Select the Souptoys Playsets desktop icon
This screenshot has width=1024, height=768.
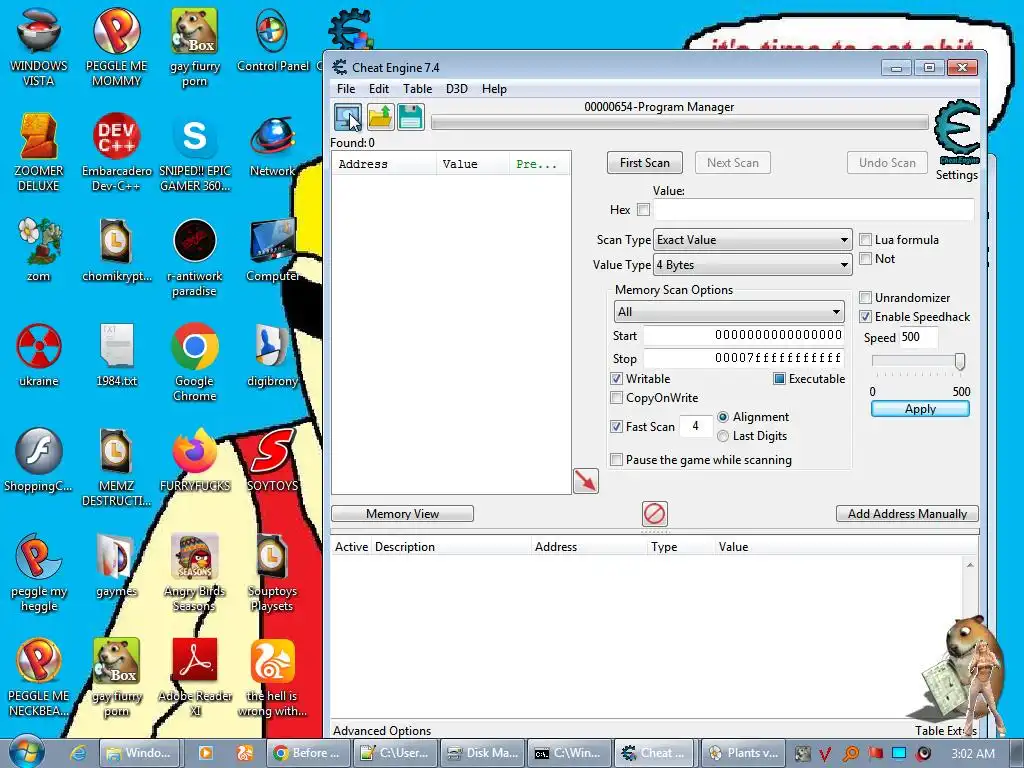[273, 573]
